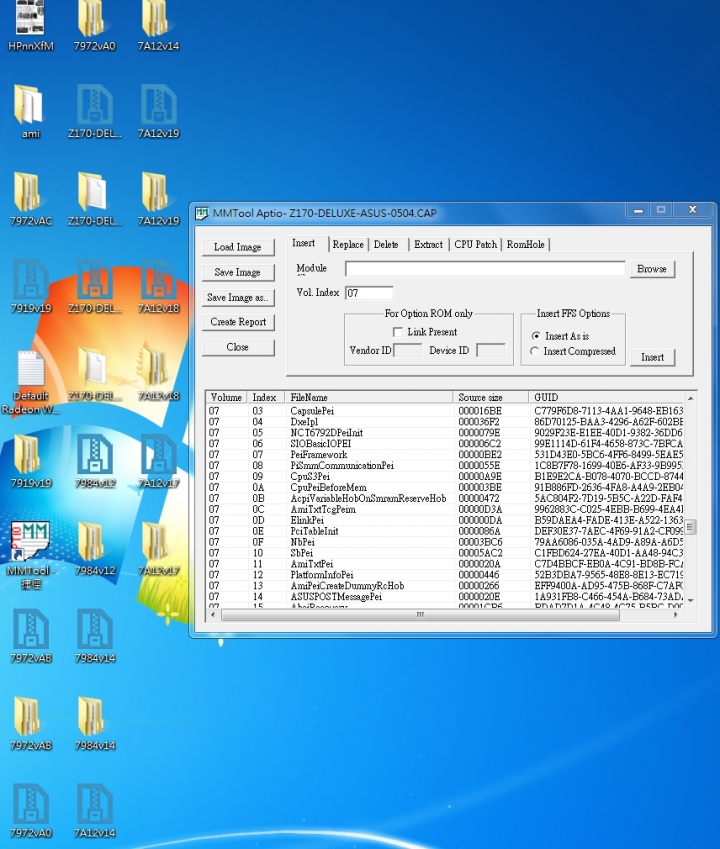This screenshot has height=849, width=720.
Task: Open the Extract tab
Action: pos(428,244)
